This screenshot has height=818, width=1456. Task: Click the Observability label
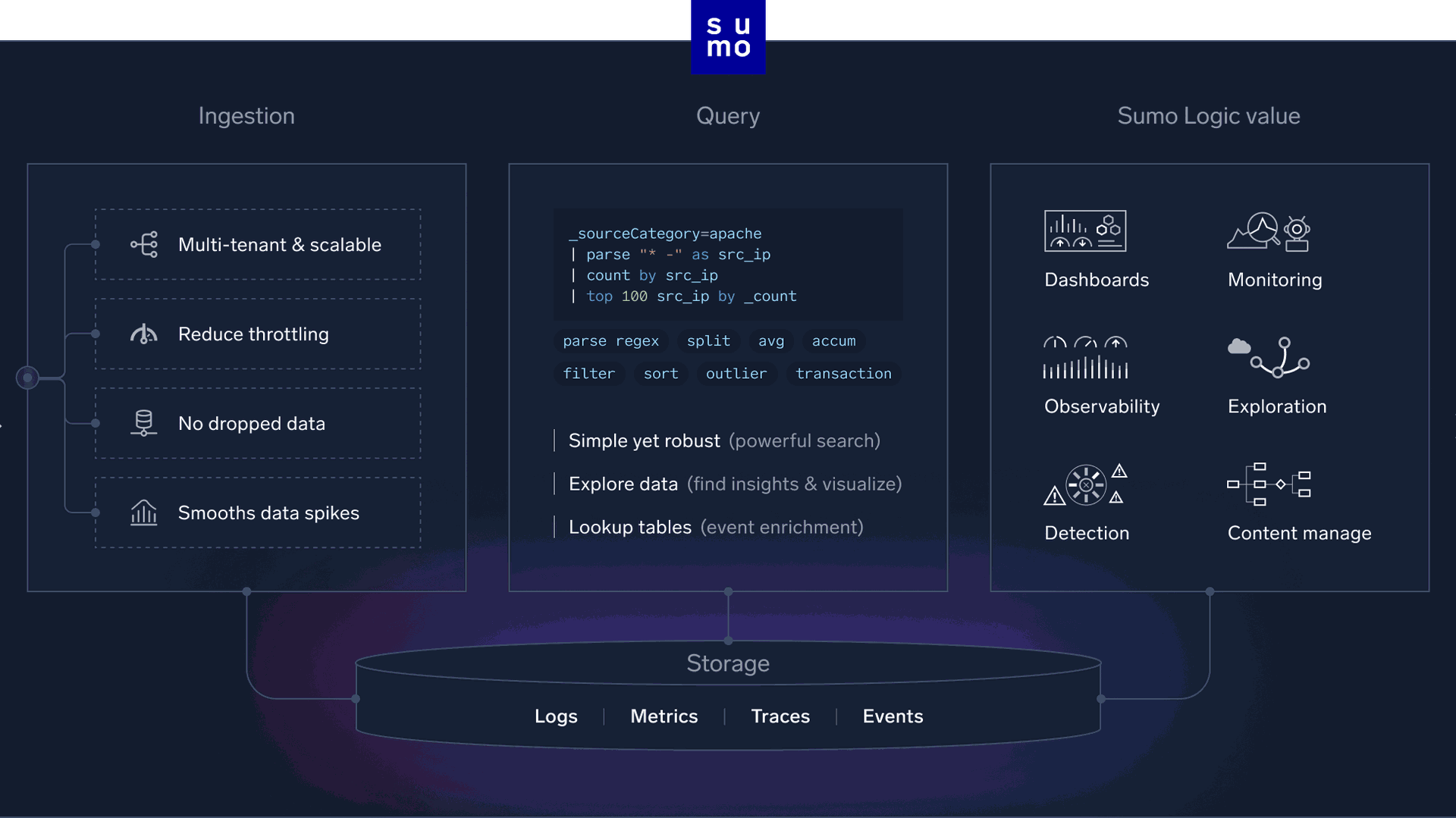point(1102,406)
